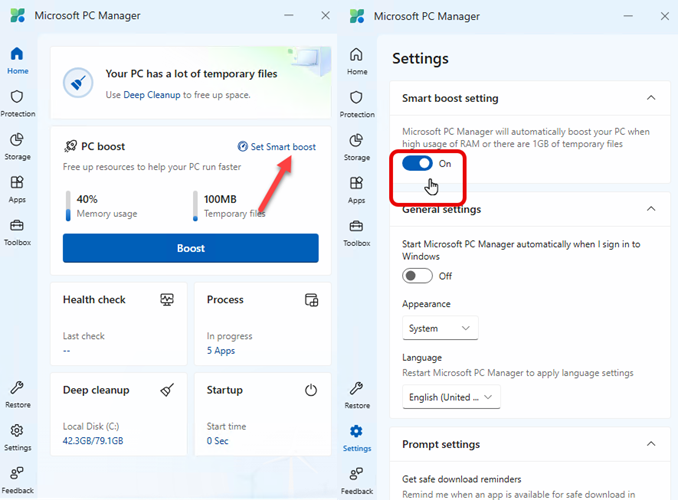Go to Home in the right window sidebar

click(357, 60)
